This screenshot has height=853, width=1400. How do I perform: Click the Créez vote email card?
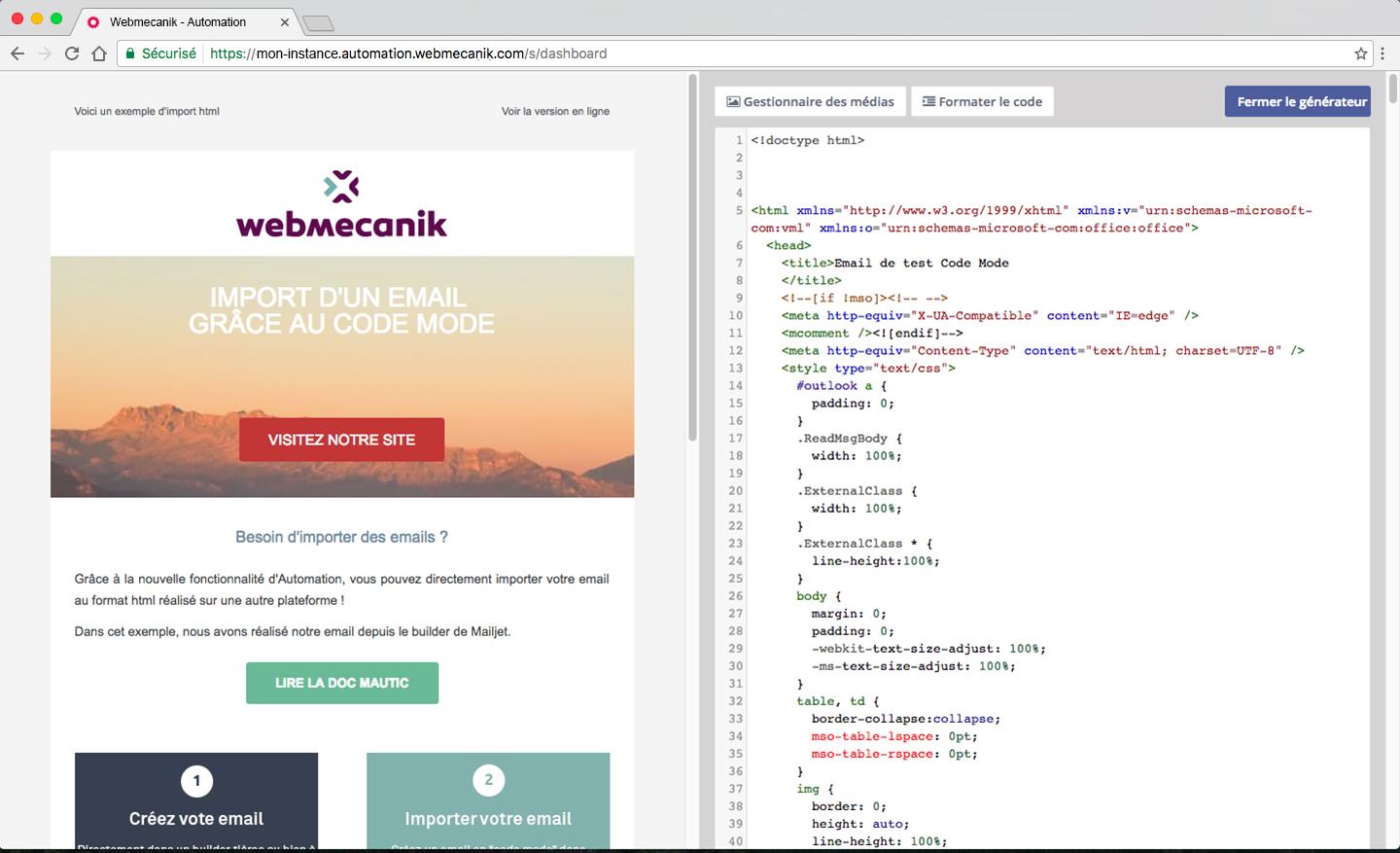tap(196, 800)
